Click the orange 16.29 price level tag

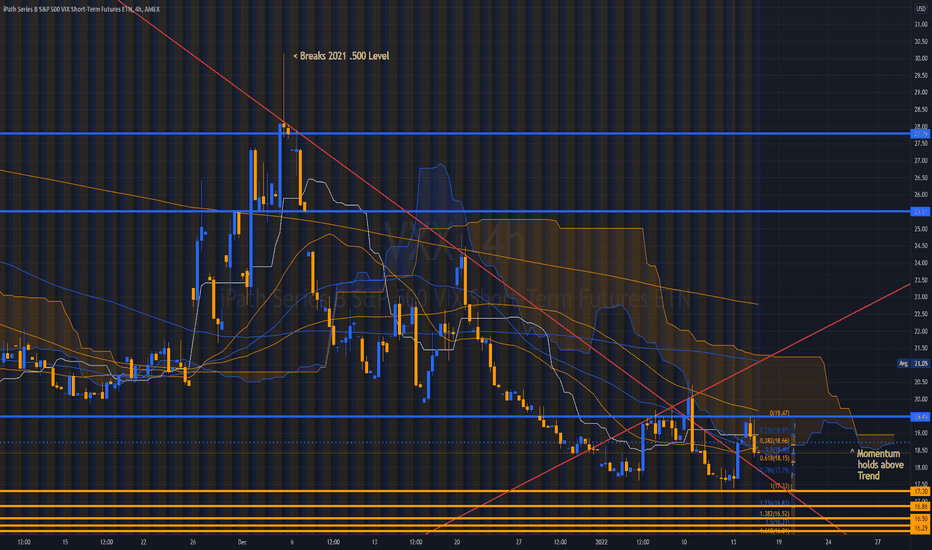(x=921, y=528)
